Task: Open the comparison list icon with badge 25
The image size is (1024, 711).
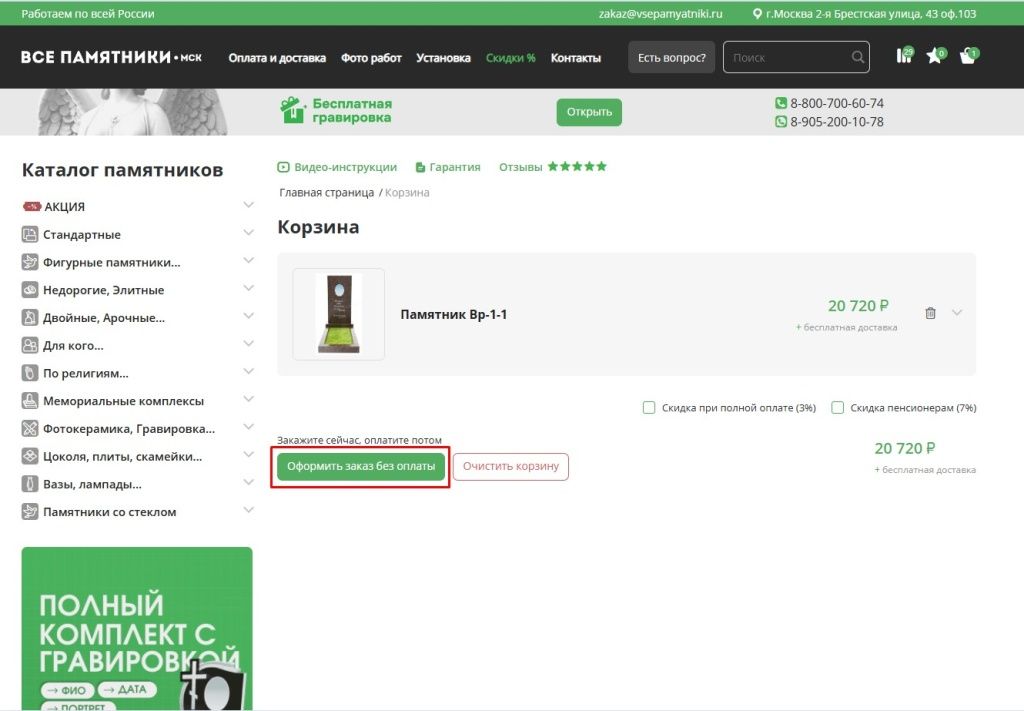Action: (x=903, y=57)
